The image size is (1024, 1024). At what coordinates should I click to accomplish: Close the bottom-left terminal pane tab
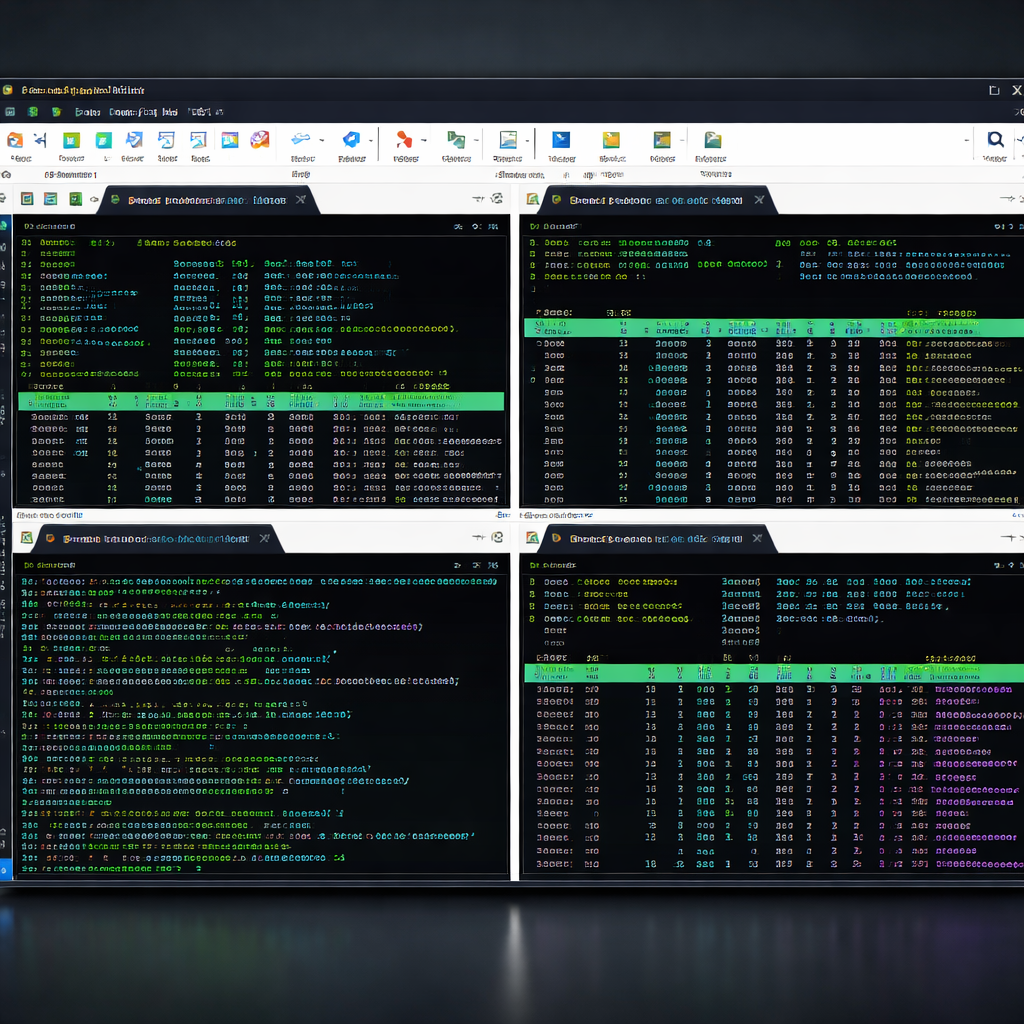pyautogui.click(x=265, y=538)
